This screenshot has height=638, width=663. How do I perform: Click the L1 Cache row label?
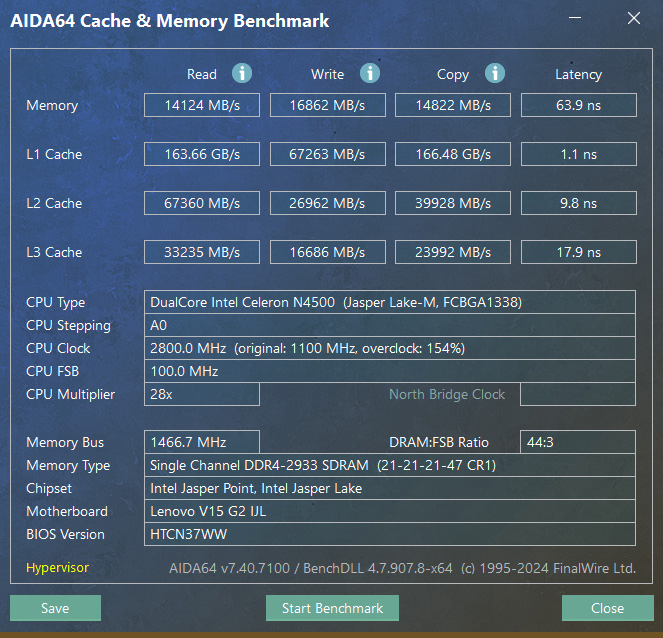pyautogui.click(x=54, y=154)
